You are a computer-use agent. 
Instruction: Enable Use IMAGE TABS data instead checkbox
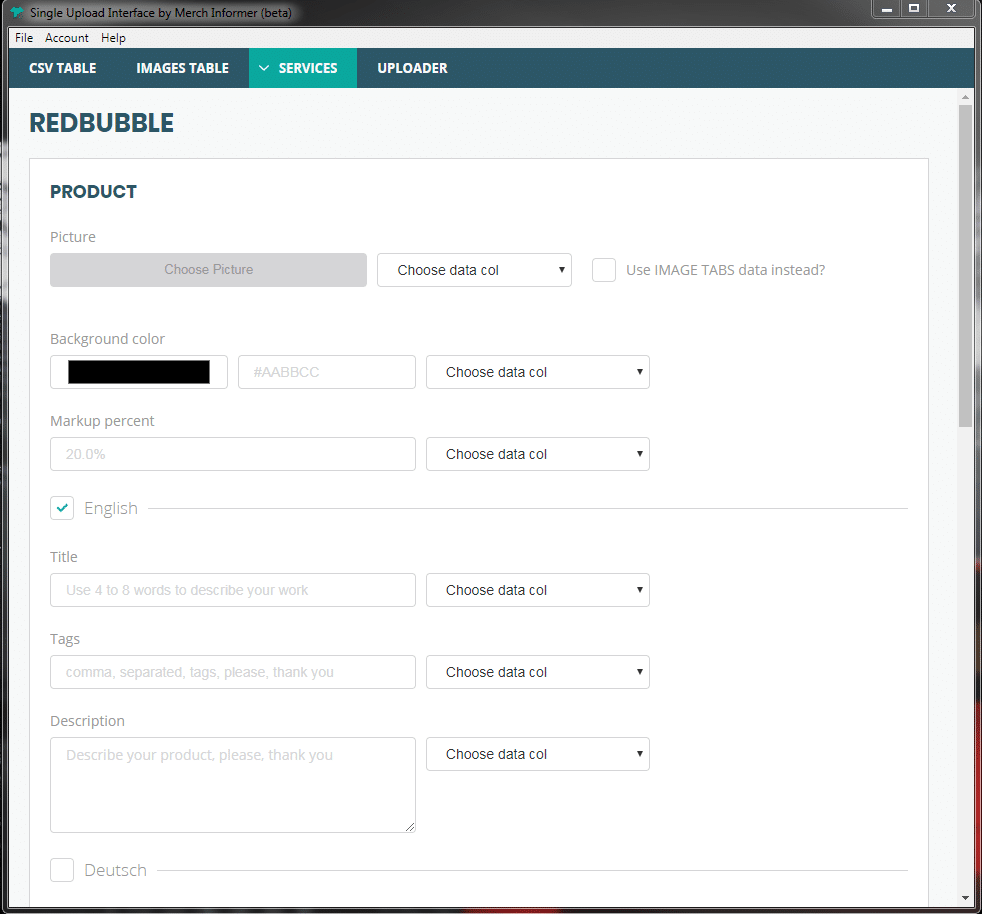point(604,270)
